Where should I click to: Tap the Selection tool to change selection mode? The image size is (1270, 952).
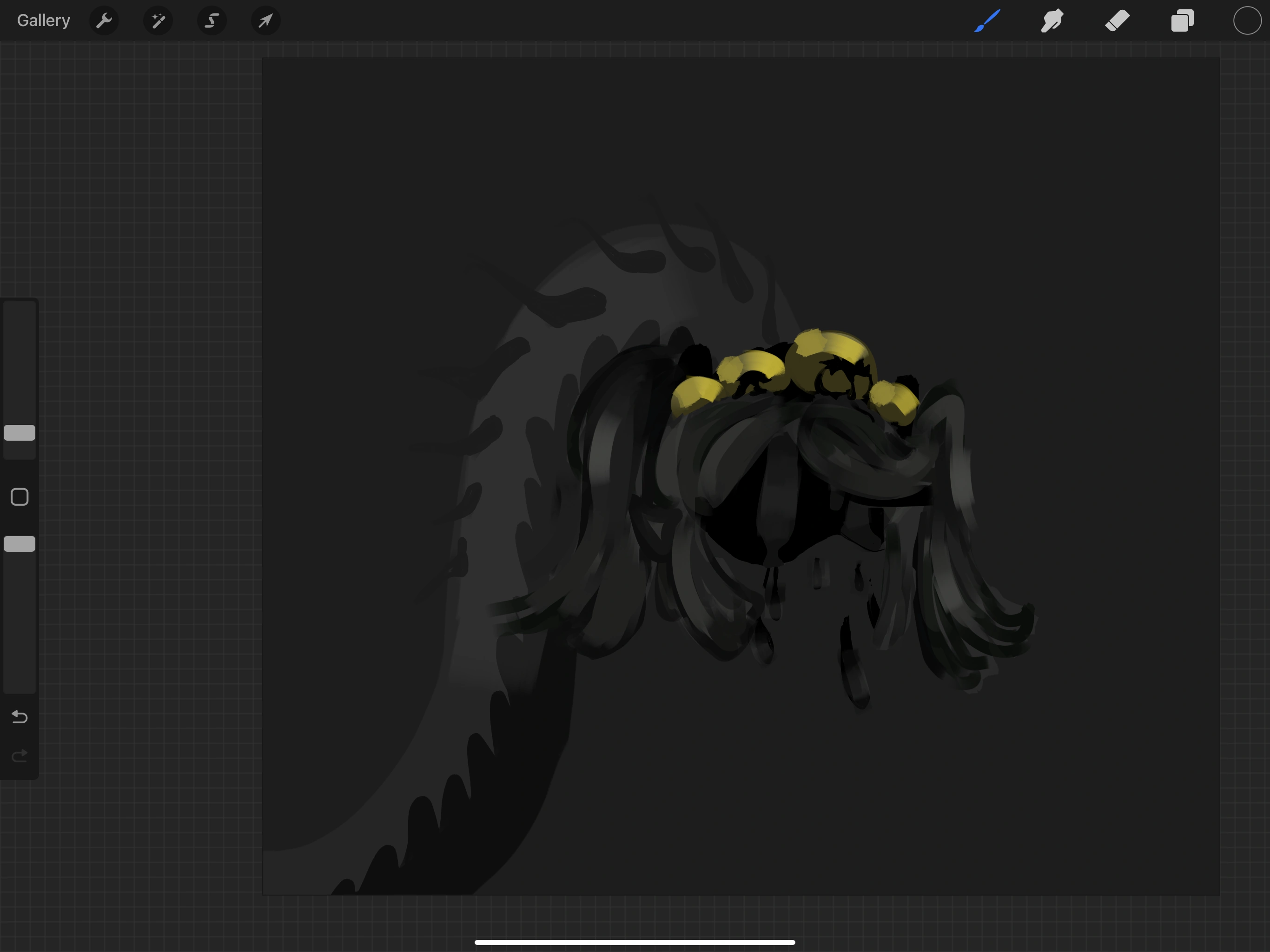212,20
